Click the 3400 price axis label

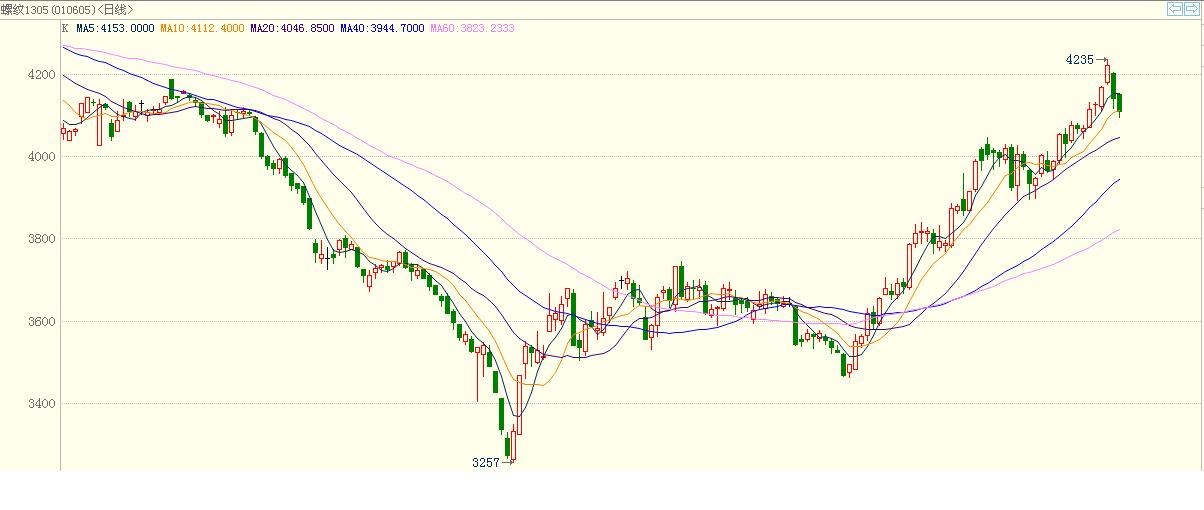[42, 405]
